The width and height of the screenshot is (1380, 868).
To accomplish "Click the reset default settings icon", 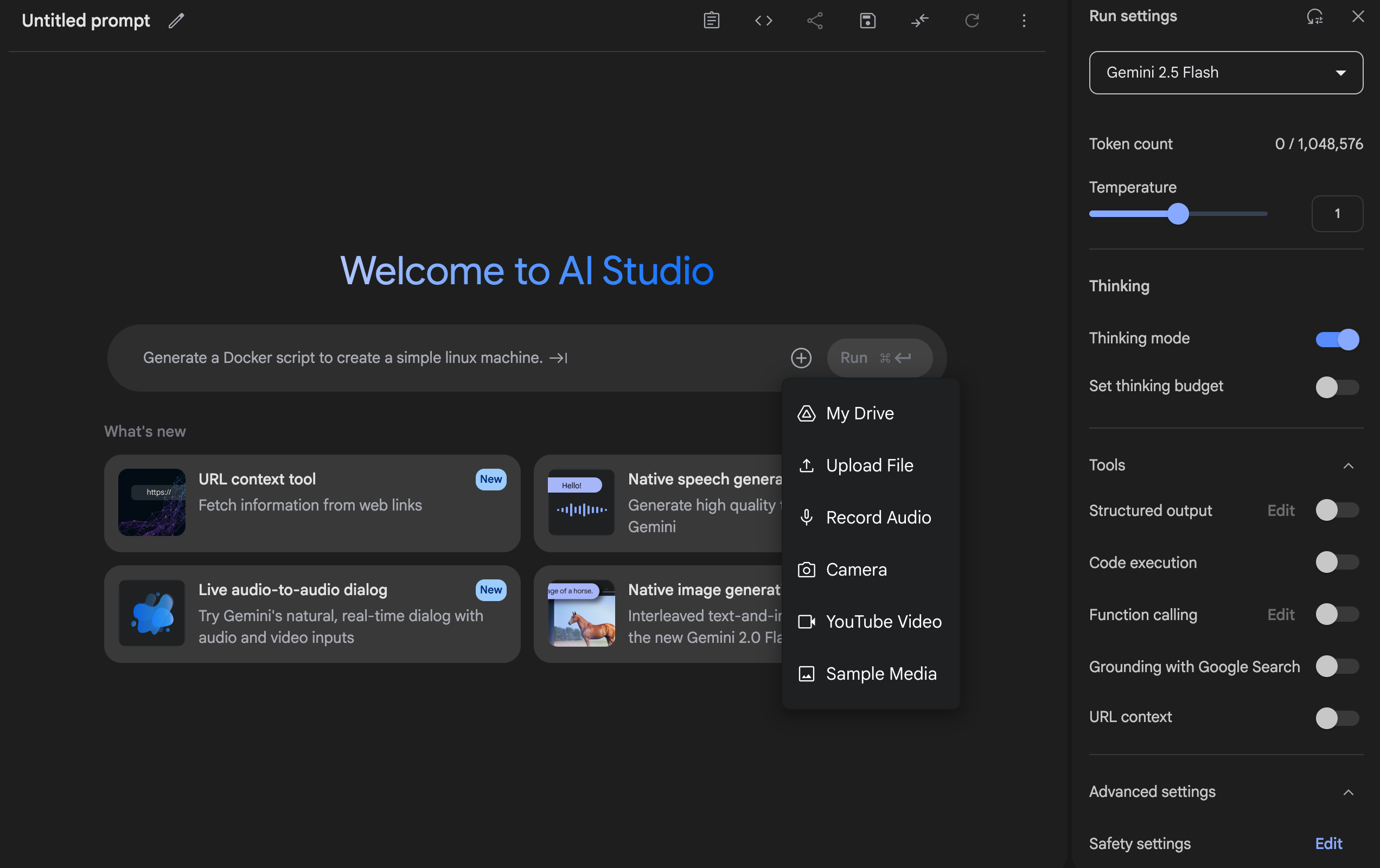I will click(x=1315, y=17).
